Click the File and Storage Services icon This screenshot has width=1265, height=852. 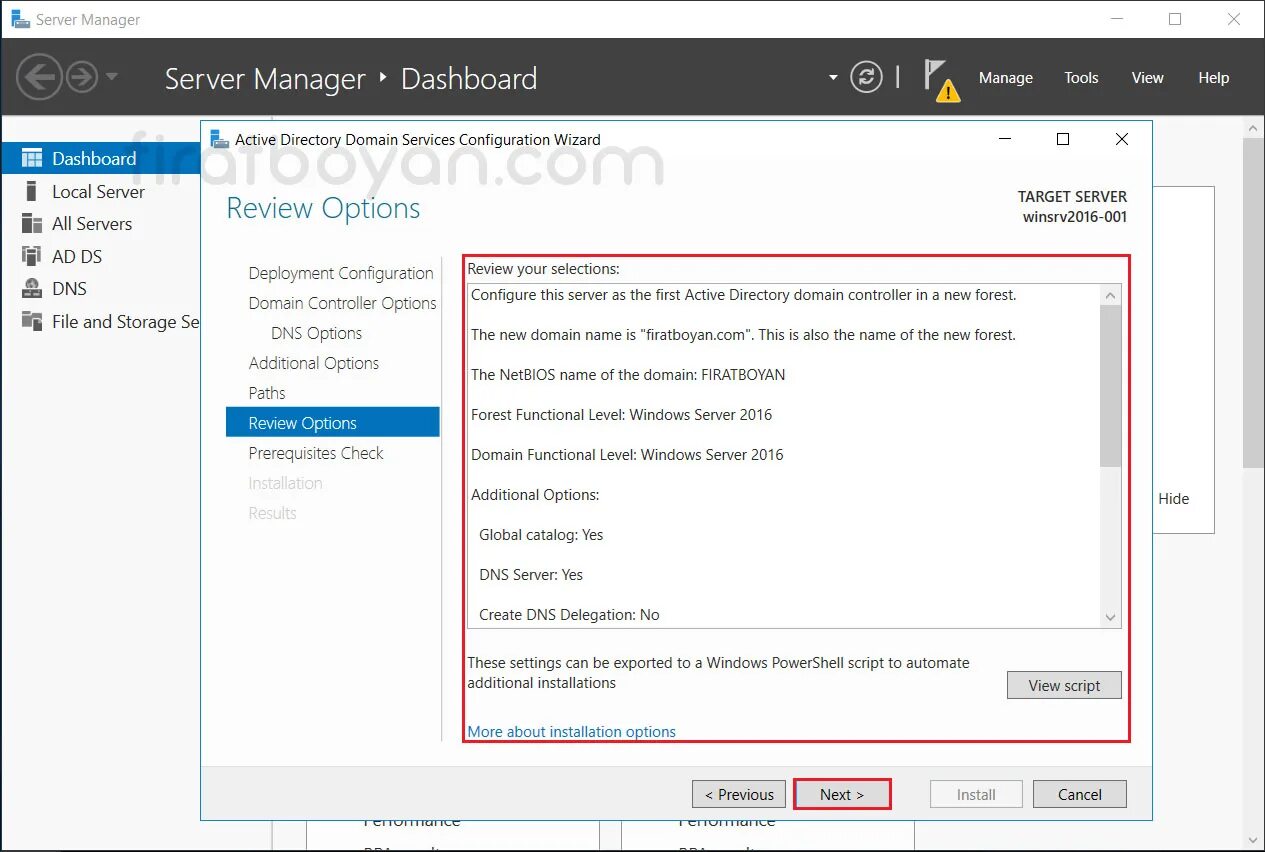(x=32, y=321)
